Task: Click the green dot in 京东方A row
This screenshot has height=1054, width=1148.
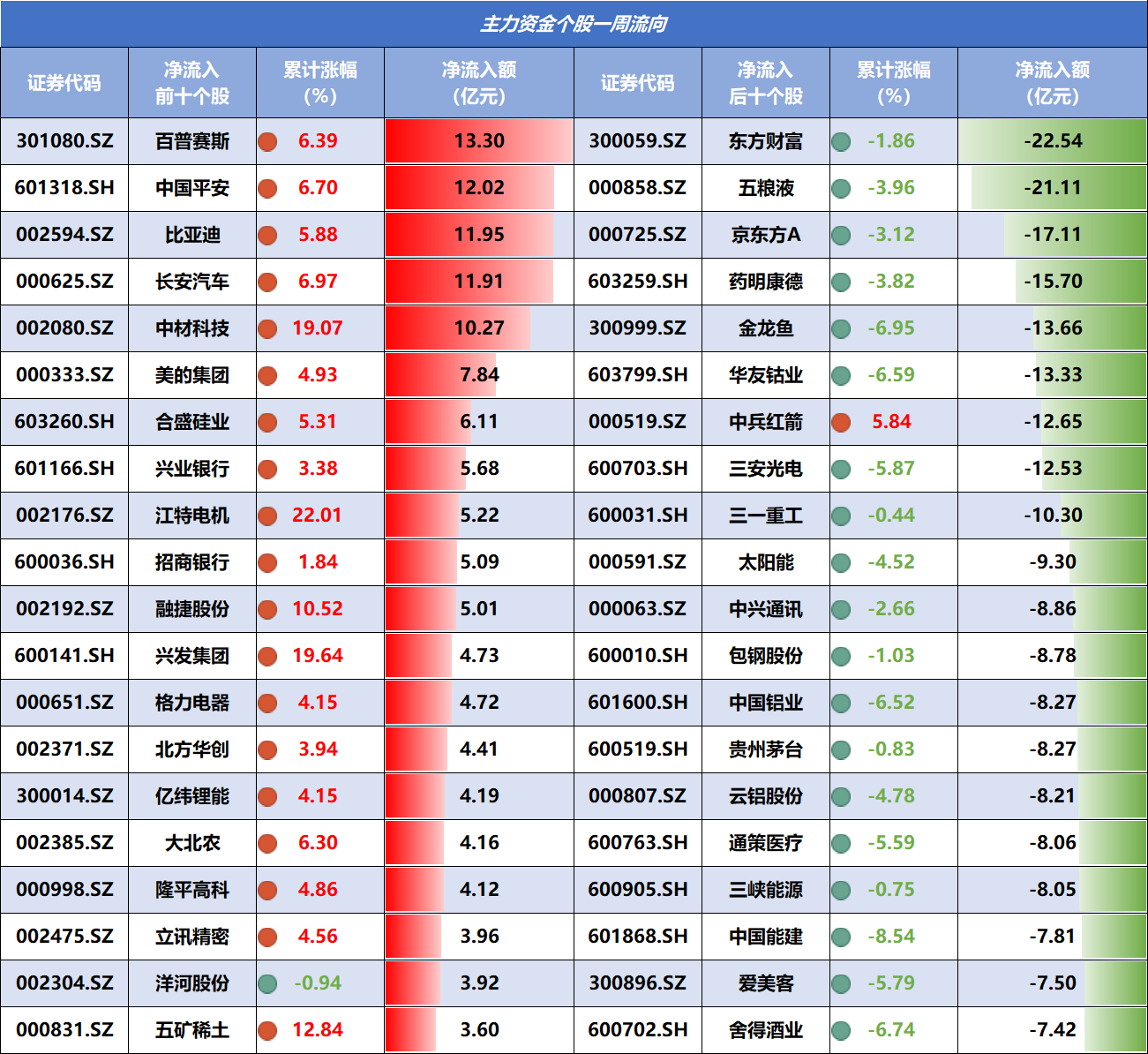Action: (x=841, y=235)
